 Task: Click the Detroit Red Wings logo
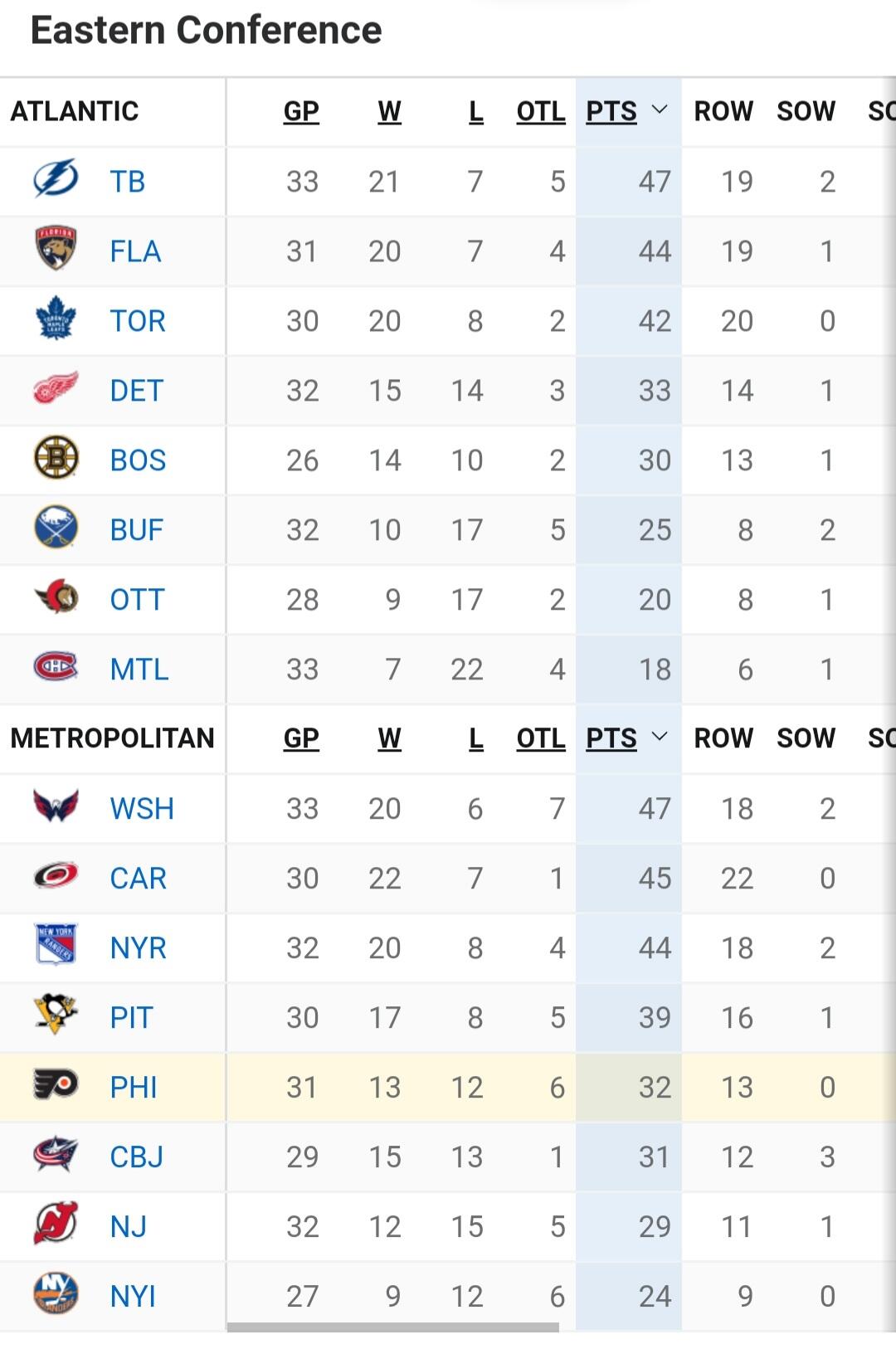tap(56, 388)
